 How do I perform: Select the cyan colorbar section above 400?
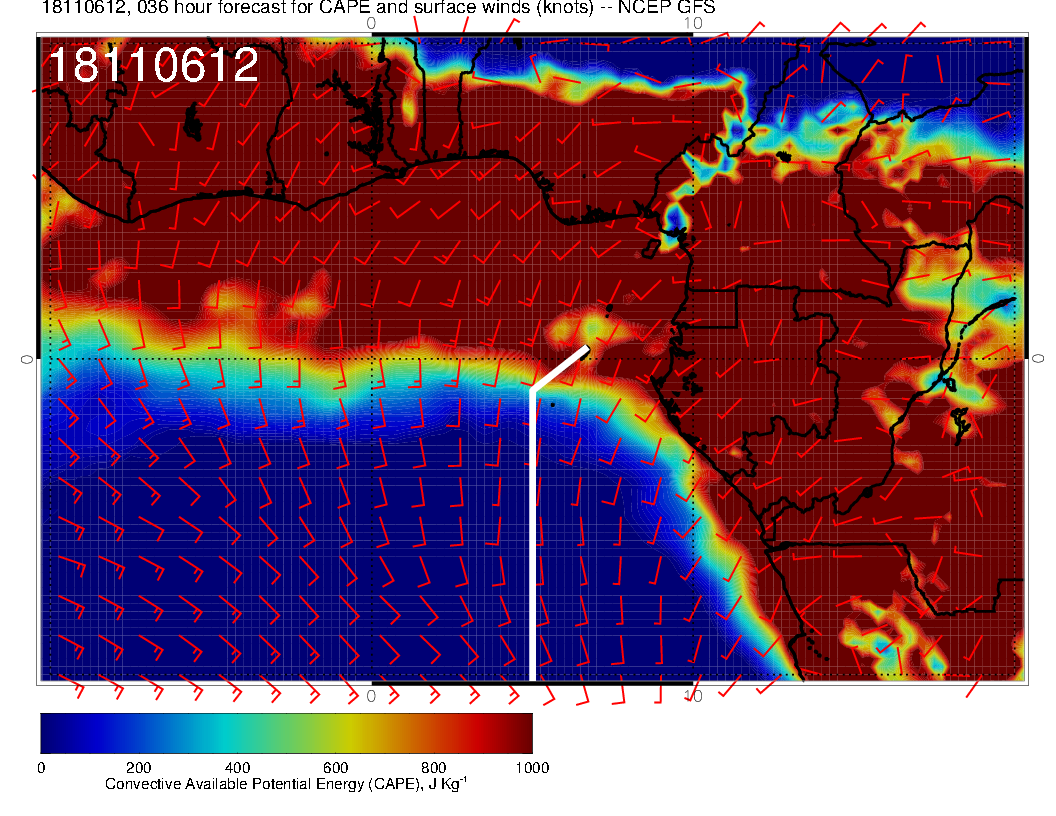(237, 732)
